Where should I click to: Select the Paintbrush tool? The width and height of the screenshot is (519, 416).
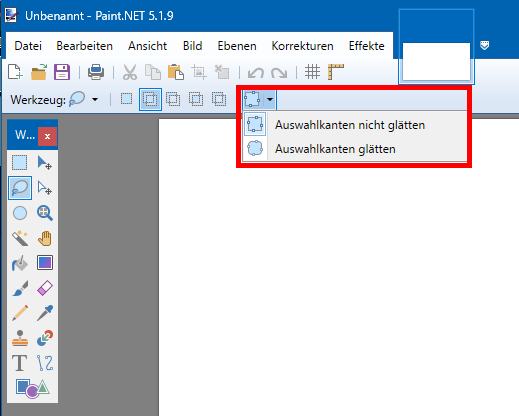tap(20, 288)
